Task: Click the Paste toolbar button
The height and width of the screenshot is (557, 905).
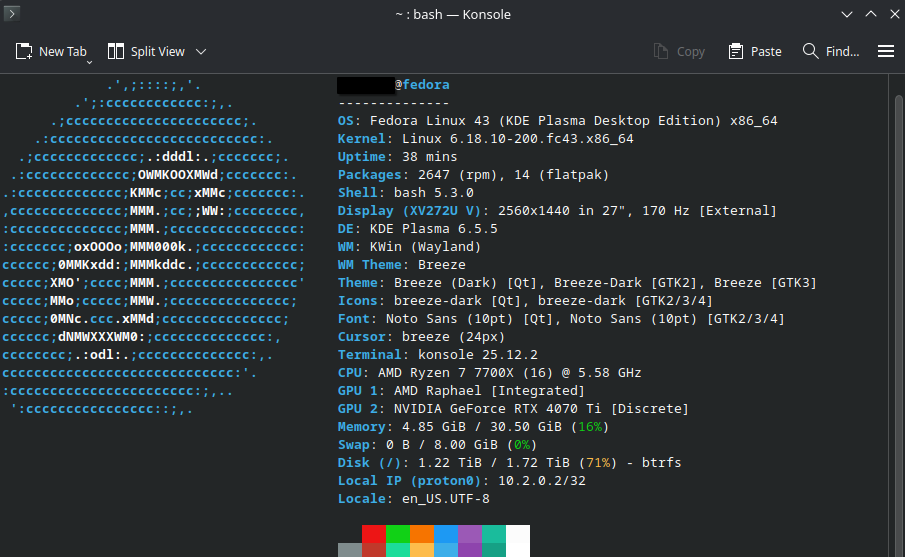Action: pyautogui.click(x=755, y=51)
